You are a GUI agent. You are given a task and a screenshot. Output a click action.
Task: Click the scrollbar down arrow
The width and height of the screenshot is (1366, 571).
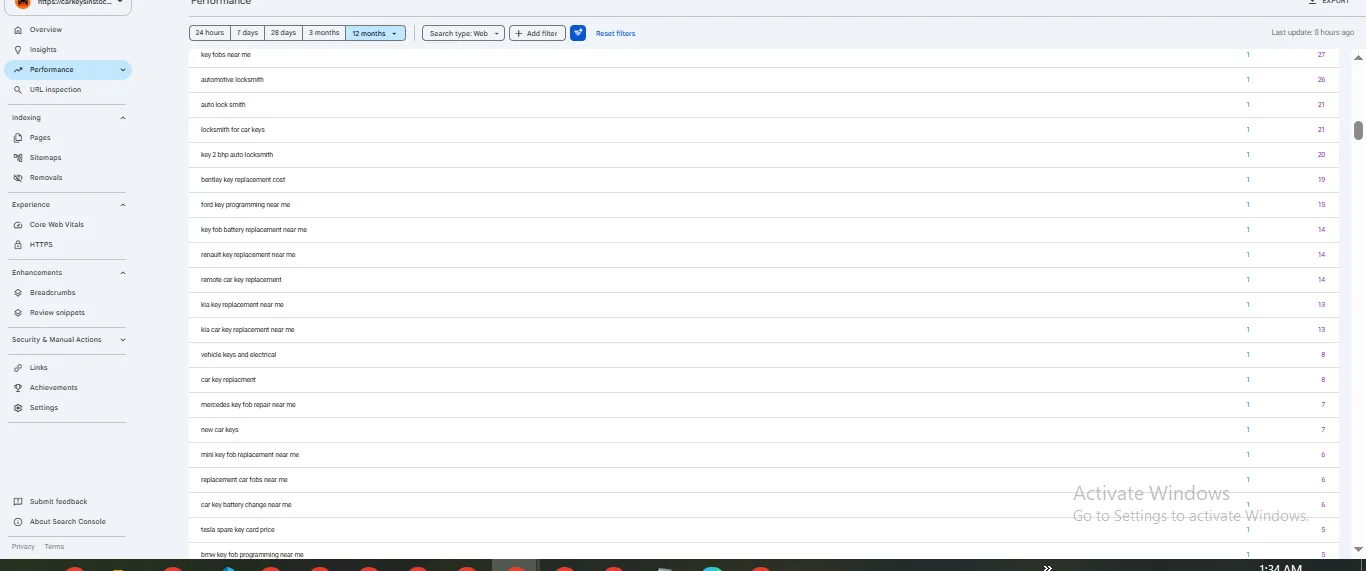pos(1359,548)
